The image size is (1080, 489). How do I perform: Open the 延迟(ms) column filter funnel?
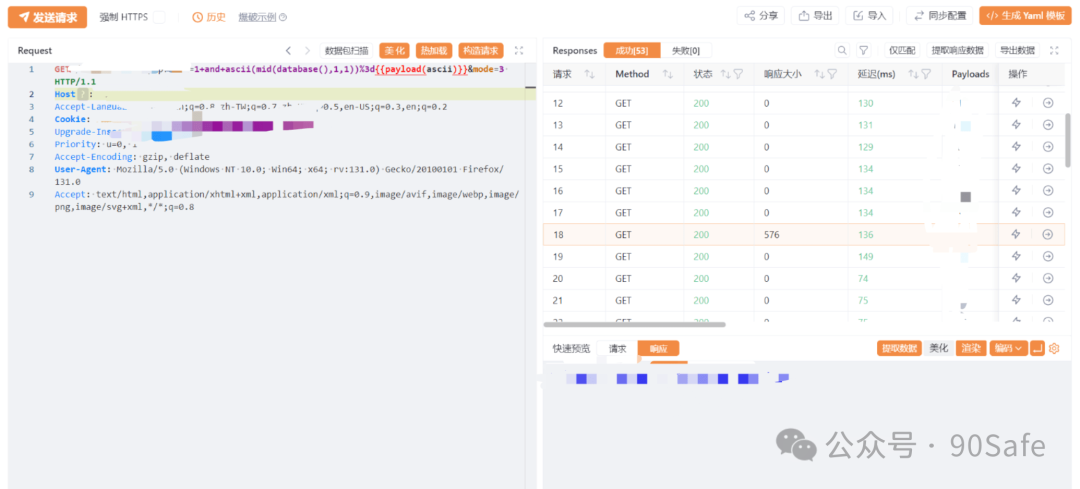click(x=926, y=74)
